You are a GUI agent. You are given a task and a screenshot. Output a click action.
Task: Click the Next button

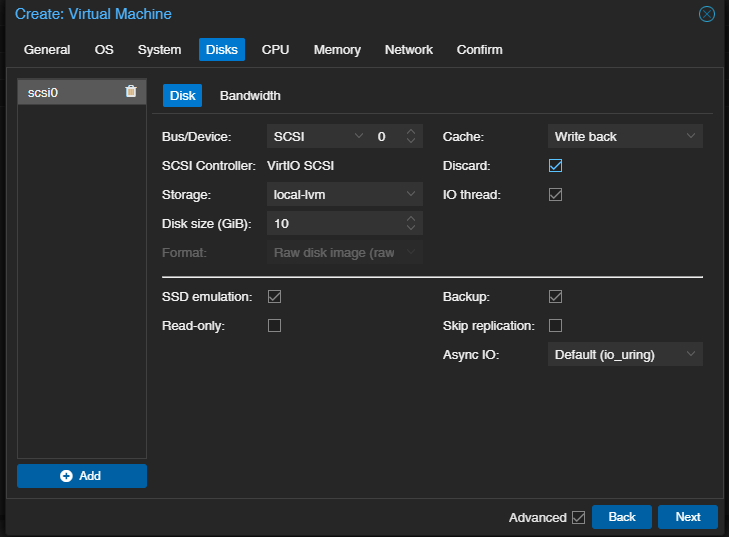click(687, 517)
